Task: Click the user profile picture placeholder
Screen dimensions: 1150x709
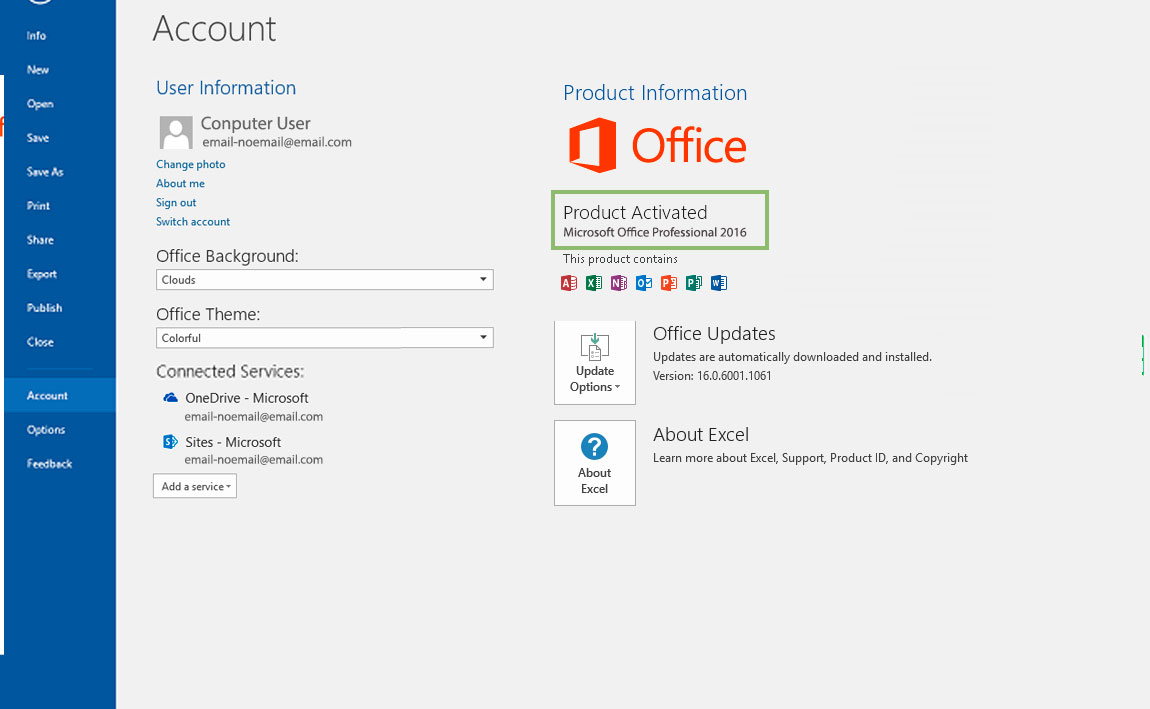Action: click(x=176, y=132)
